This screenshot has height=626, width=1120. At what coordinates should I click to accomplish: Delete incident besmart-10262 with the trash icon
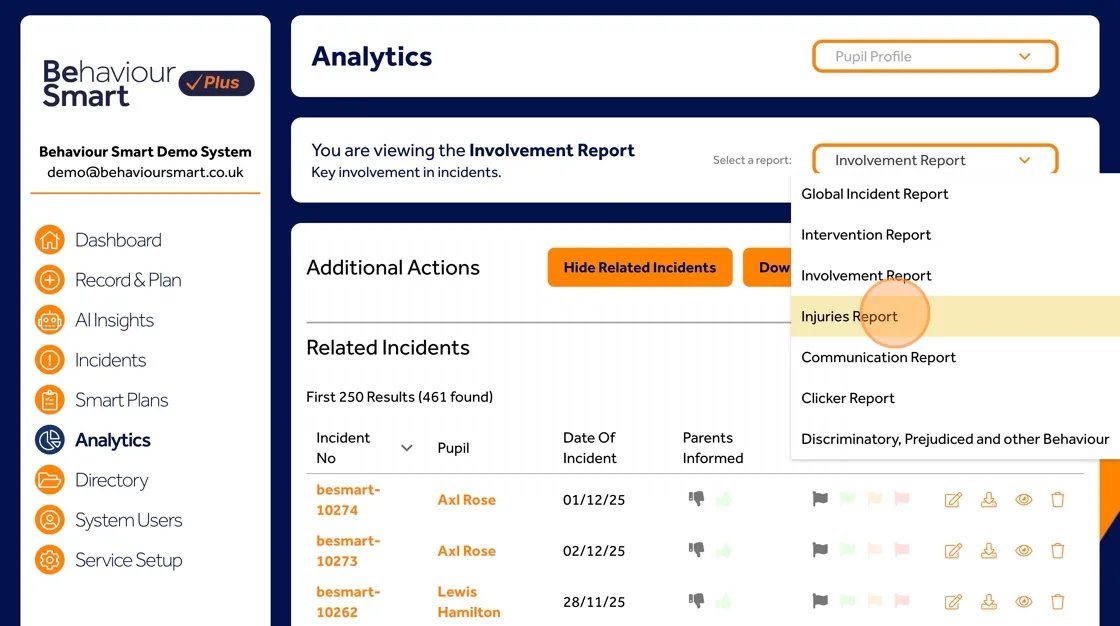point(1057,601)
